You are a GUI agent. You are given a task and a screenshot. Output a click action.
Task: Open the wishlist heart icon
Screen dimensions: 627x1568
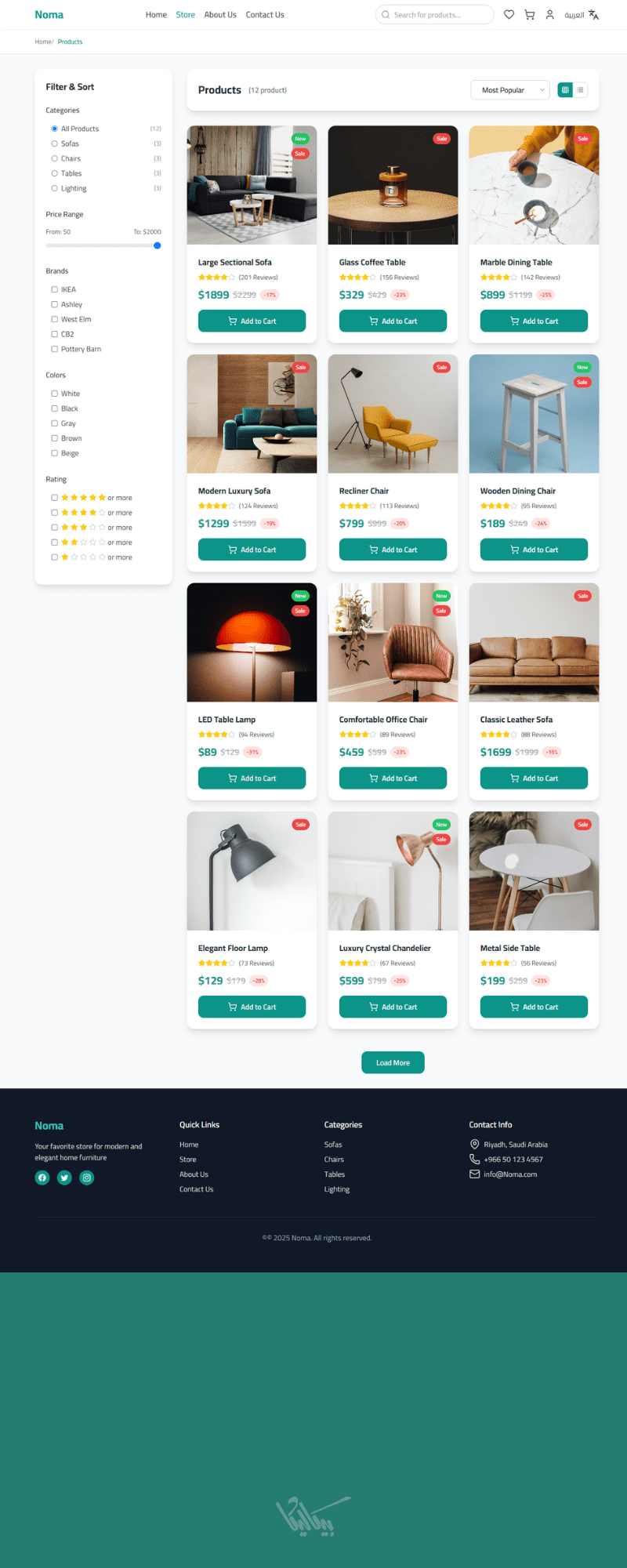pyautogui.click(x=509, y=15)
